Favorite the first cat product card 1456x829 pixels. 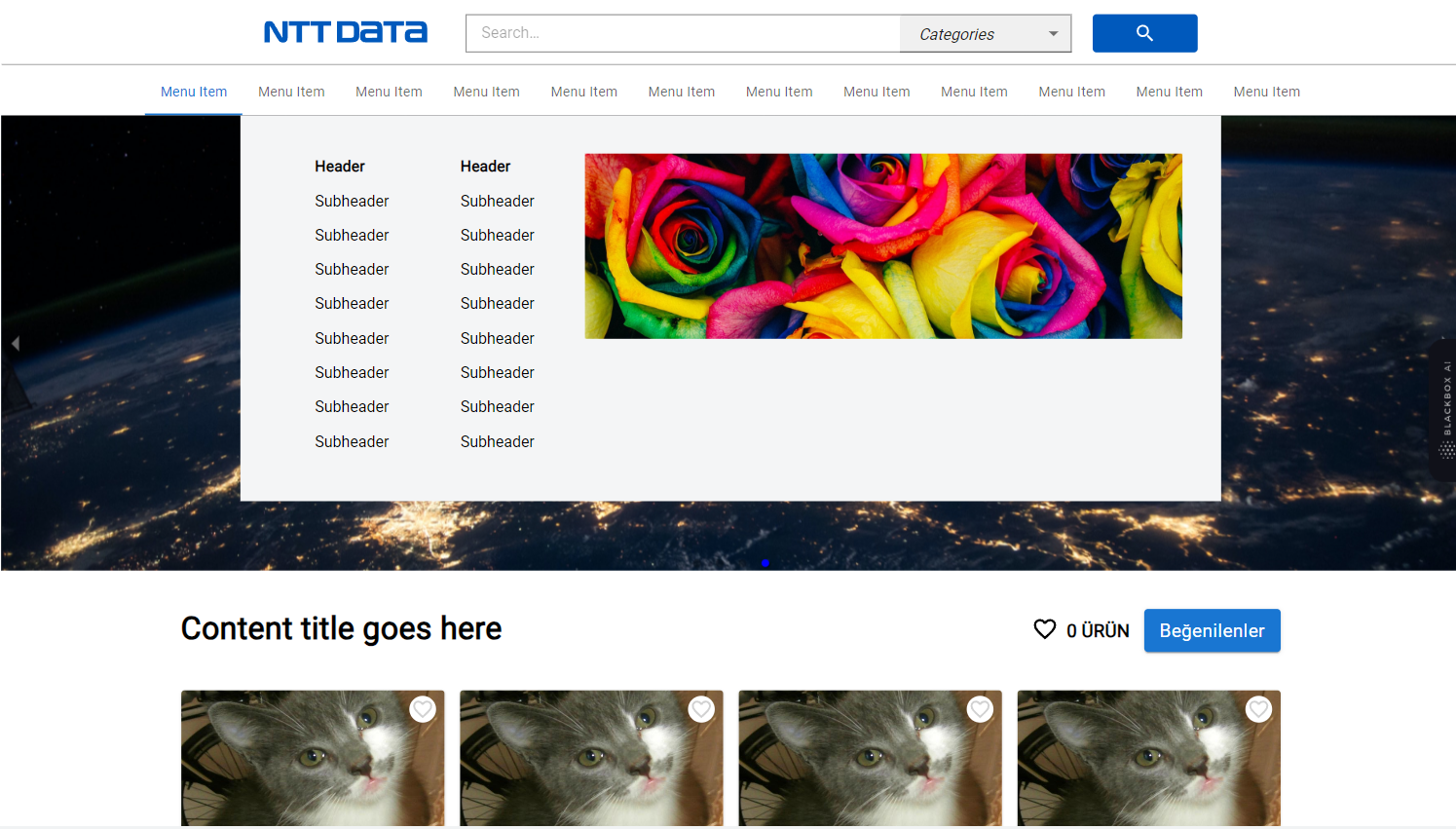click(422, 709)
